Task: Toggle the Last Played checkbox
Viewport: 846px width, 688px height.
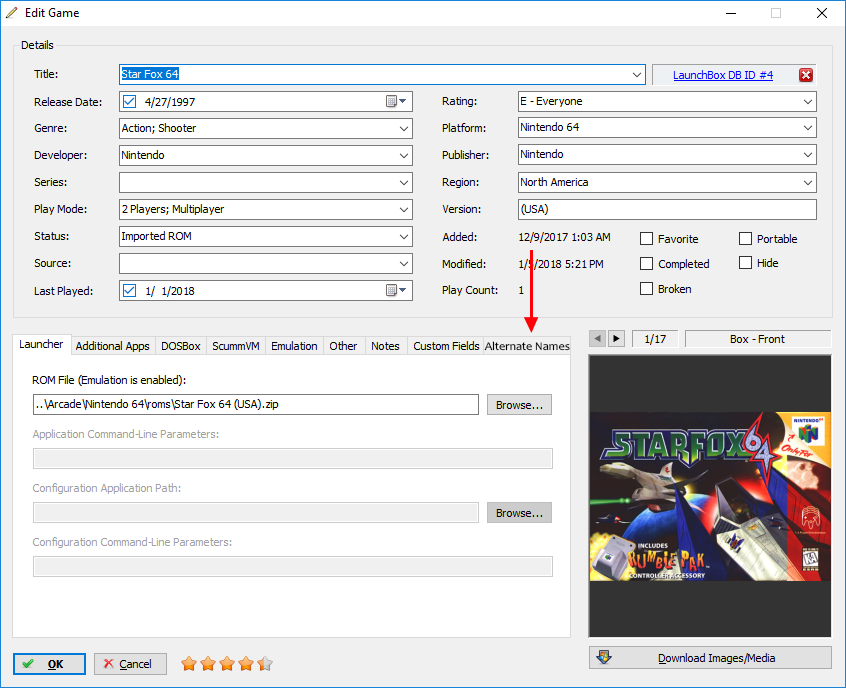Action: [129, 290]
